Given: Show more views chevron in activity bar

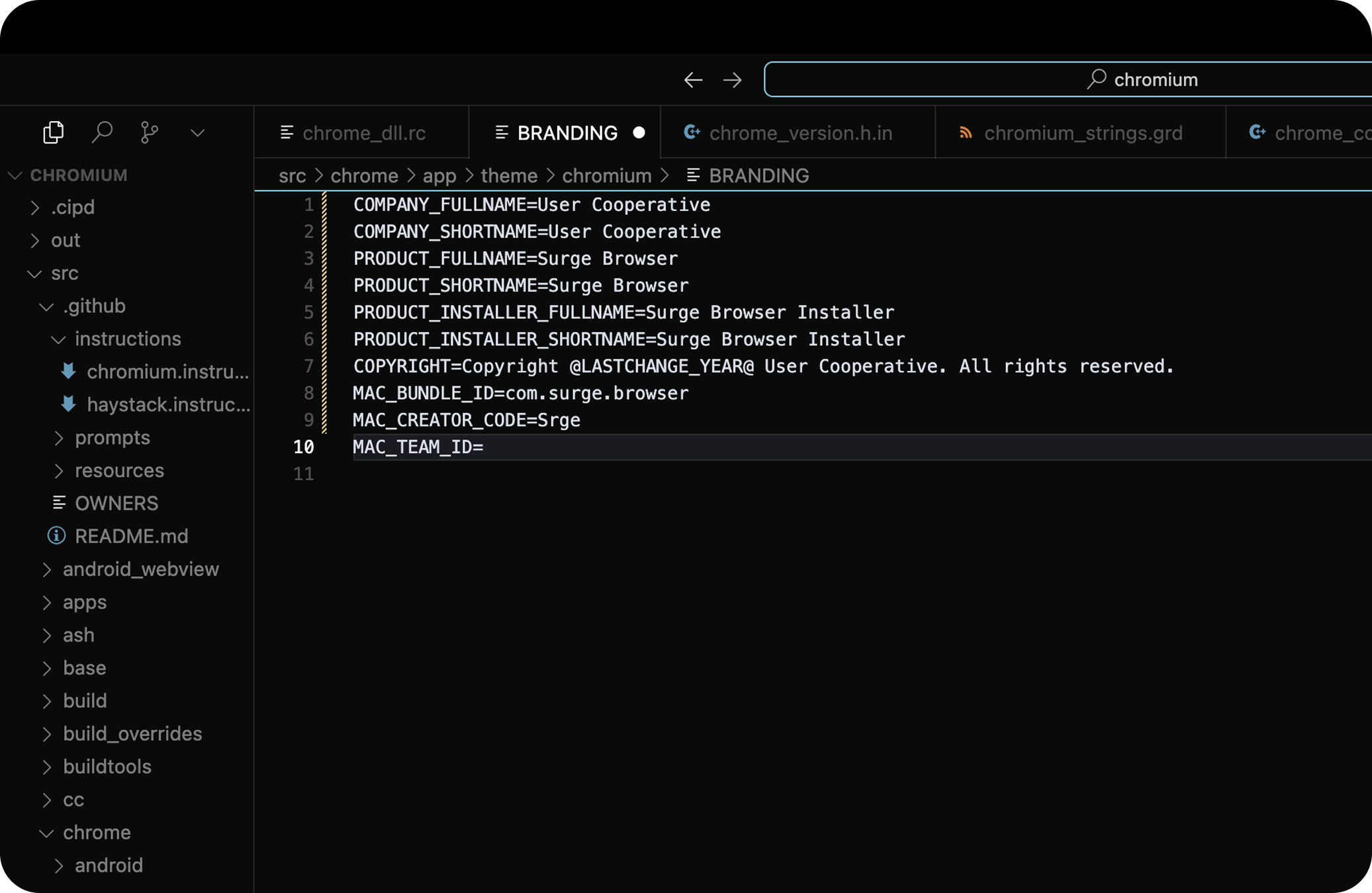Looking at the screenshot, I should click(x=197, y=133).
